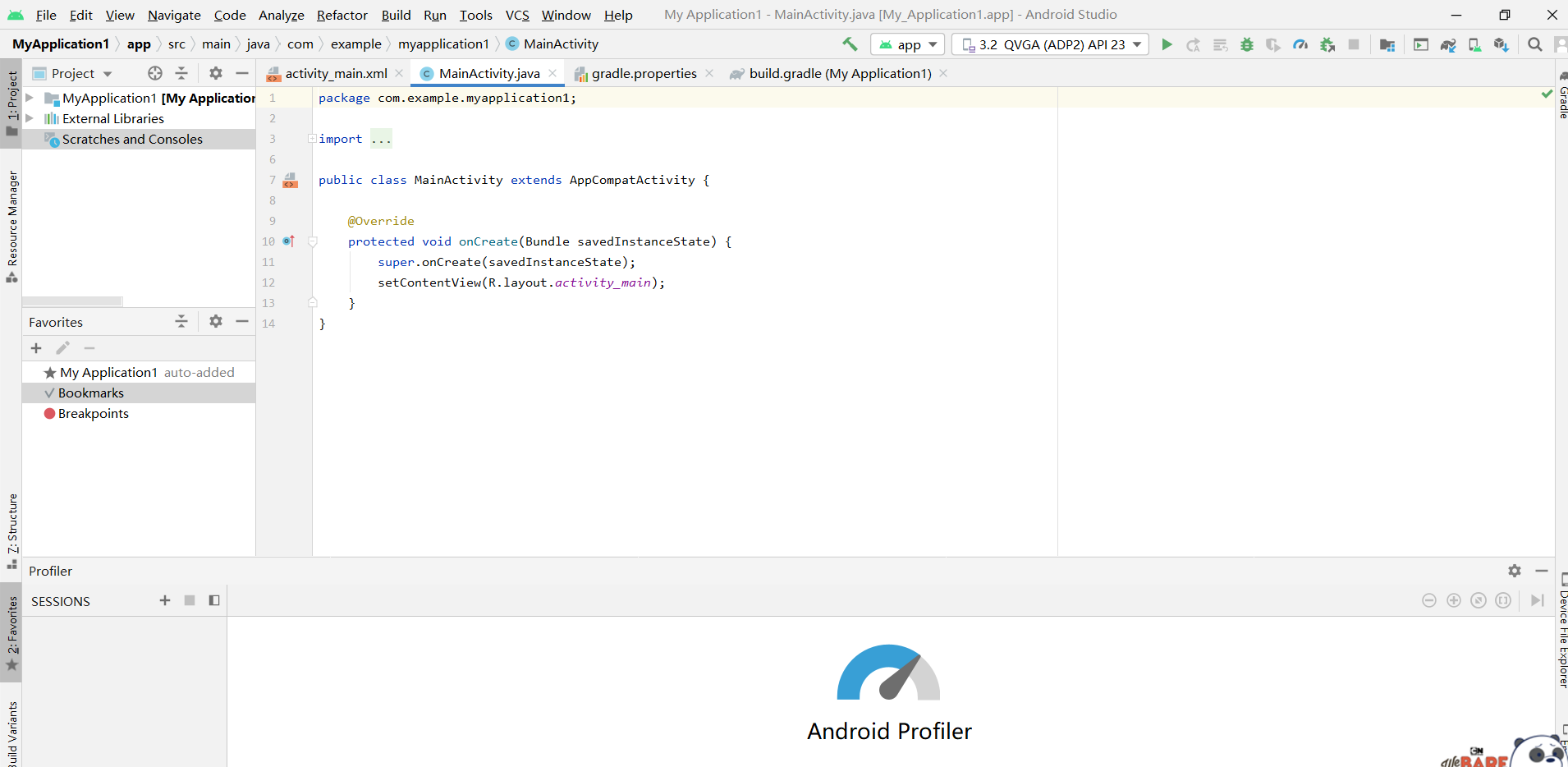1568x767 pixels.
Task: Hide the Project panel with minus icon
Action: click(x=242, y=73)
